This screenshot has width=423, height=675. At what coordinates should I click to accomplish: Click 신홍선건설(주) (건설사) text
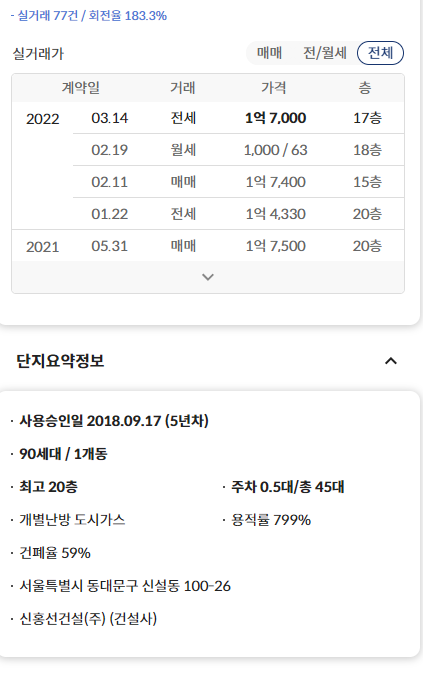[88, 619]
